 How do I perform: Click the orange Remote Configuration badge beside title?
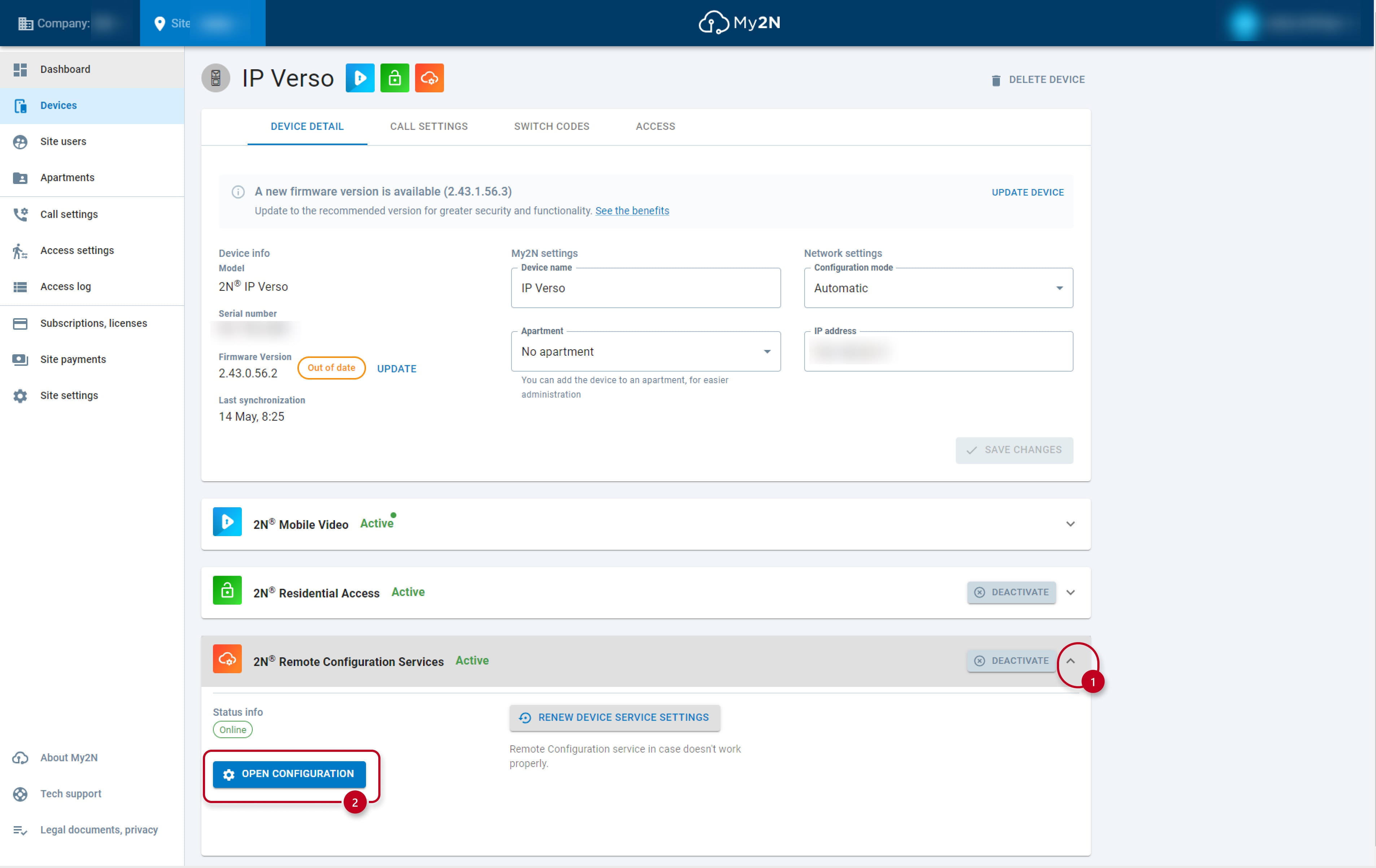tap(429, 78)
